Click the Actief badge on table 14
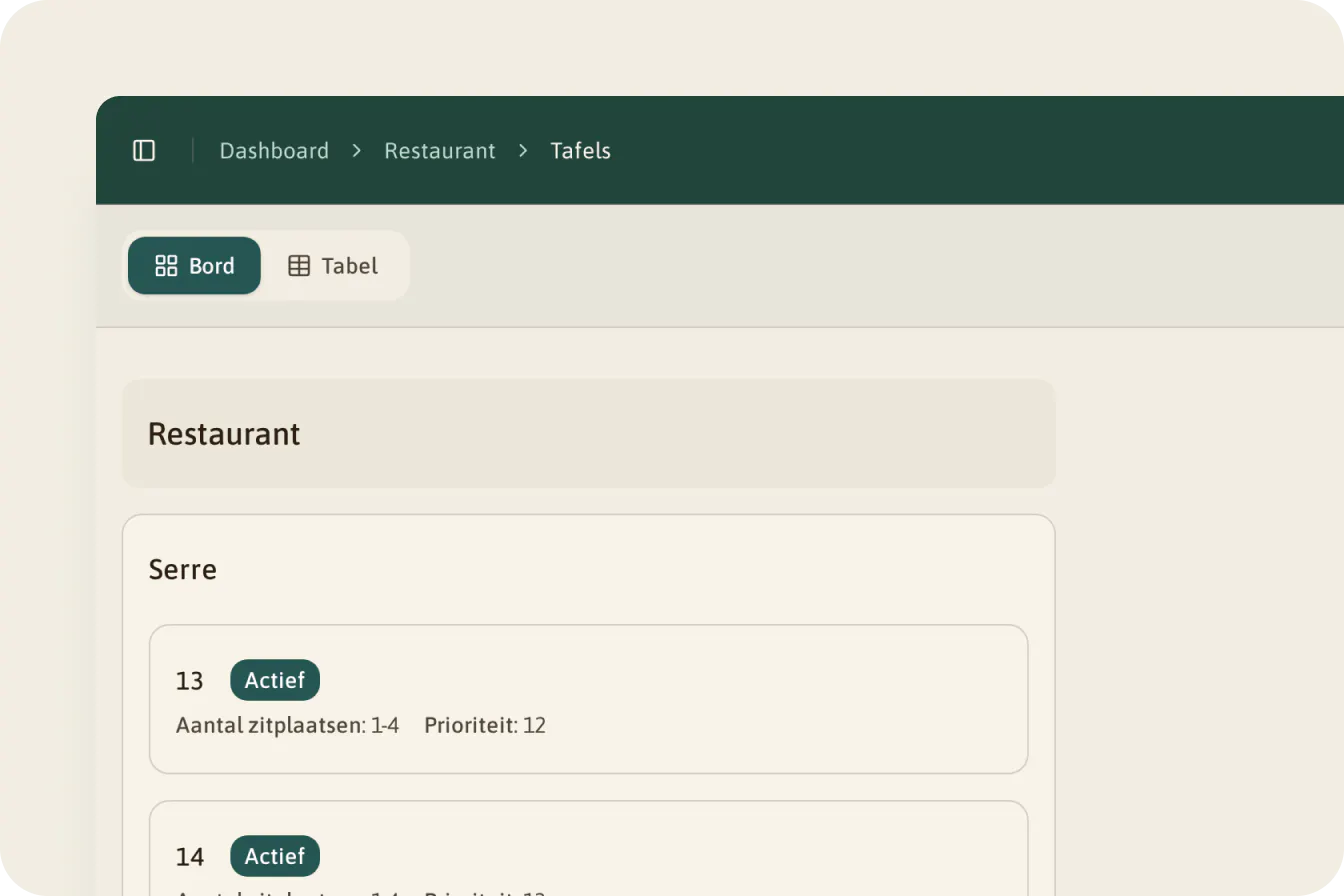 (275, 856)
